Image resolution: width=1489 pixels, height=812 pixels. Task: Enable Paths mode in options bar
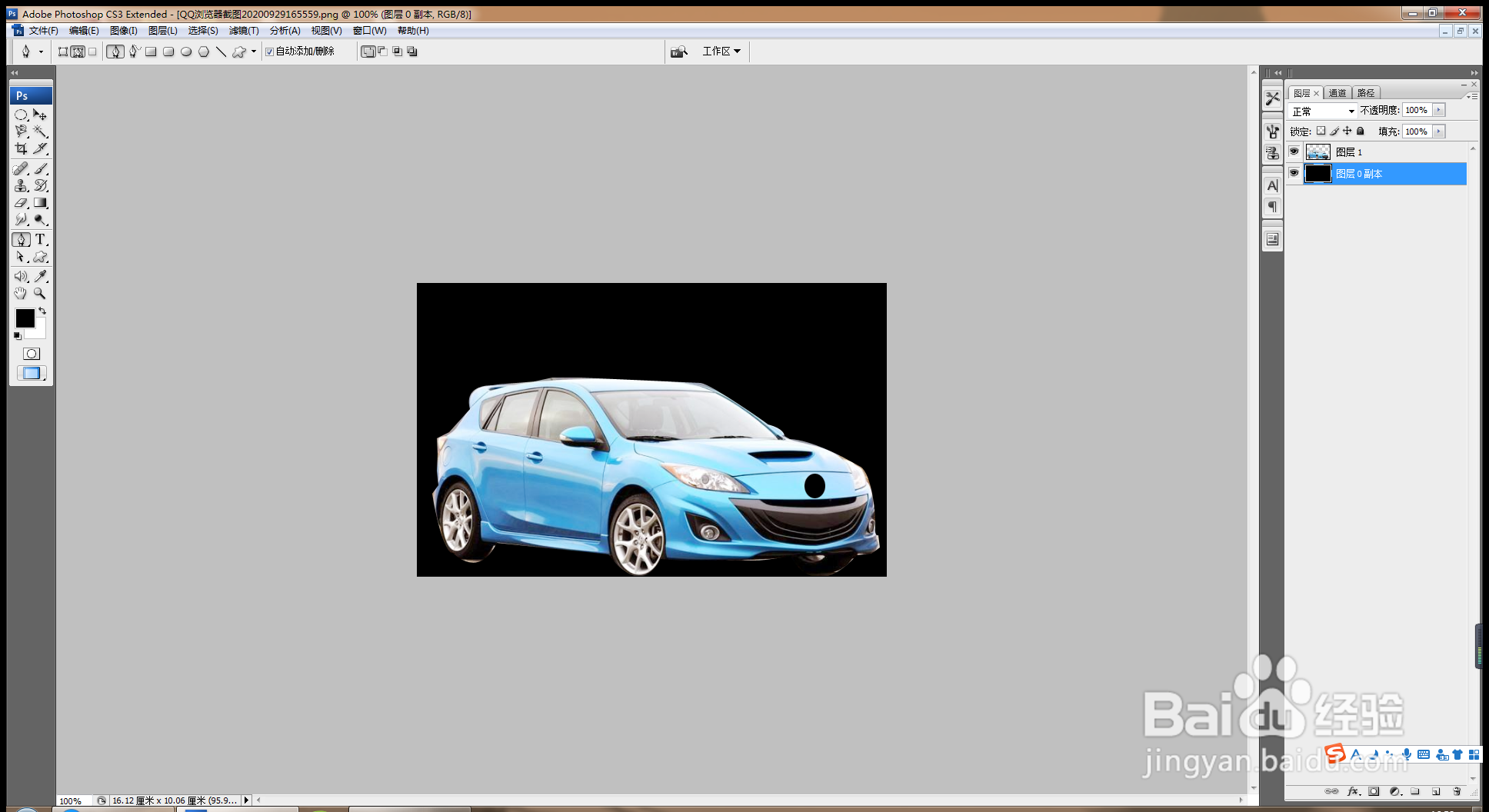[x=78, y=52]
